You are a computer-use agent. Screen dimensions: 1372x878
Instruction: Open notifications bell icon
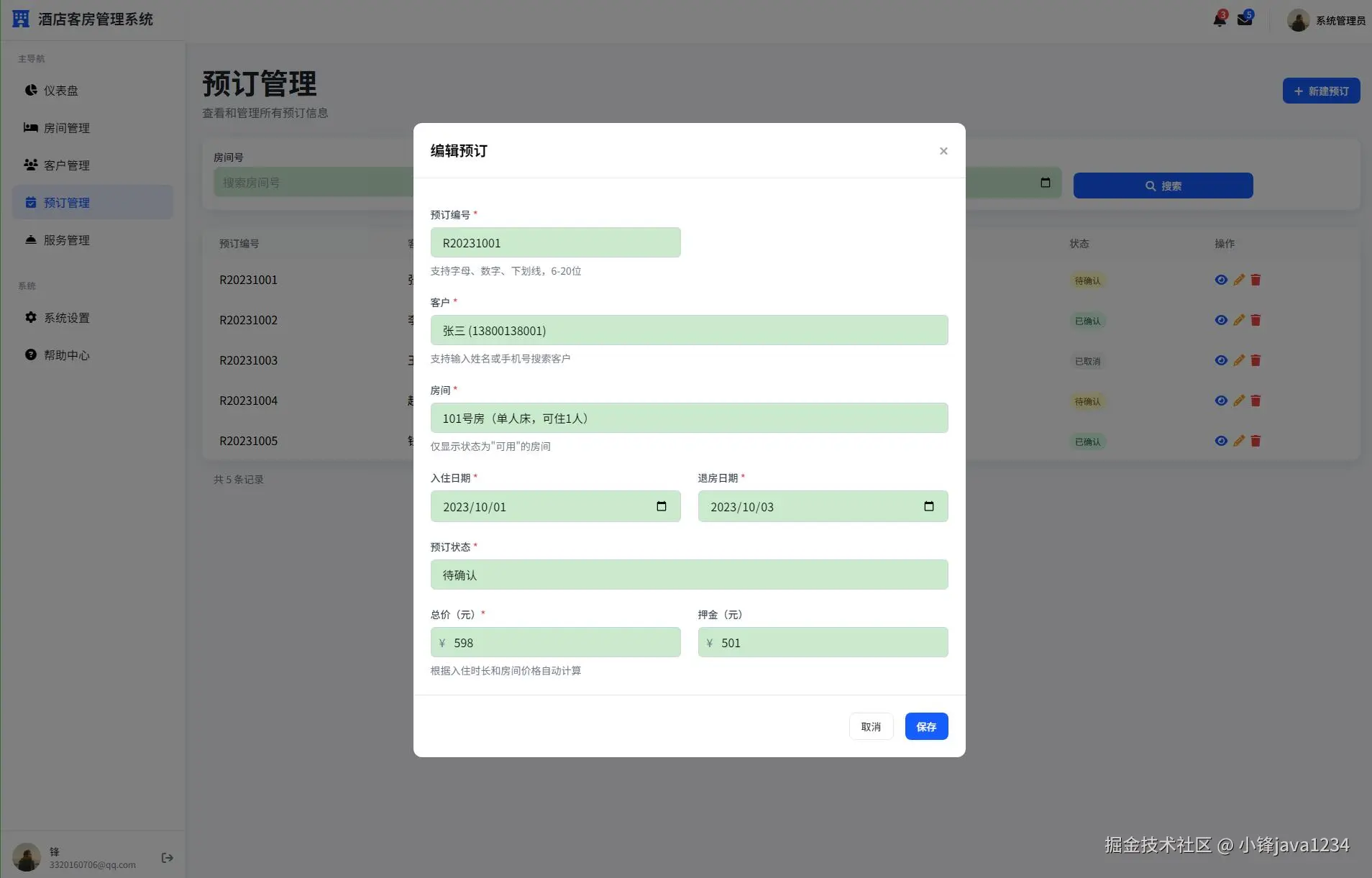pos(1220,19)
